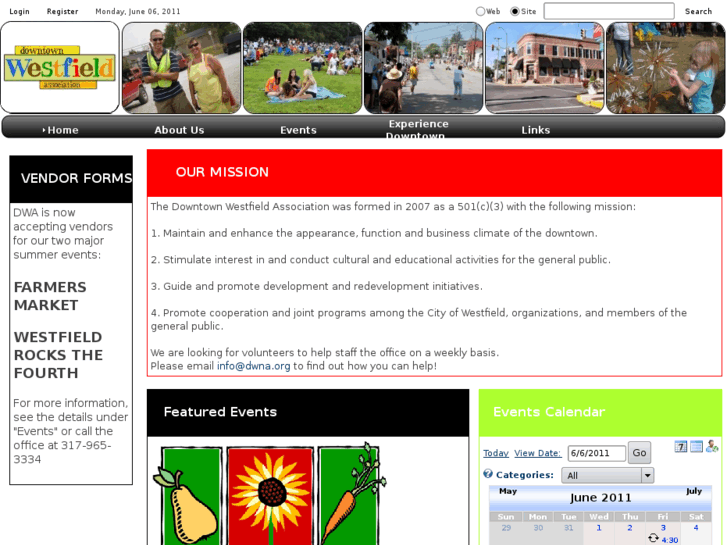Click the Events Calendar header
Image resolution: width=727 pixels, height=545 pixels.
600,413
